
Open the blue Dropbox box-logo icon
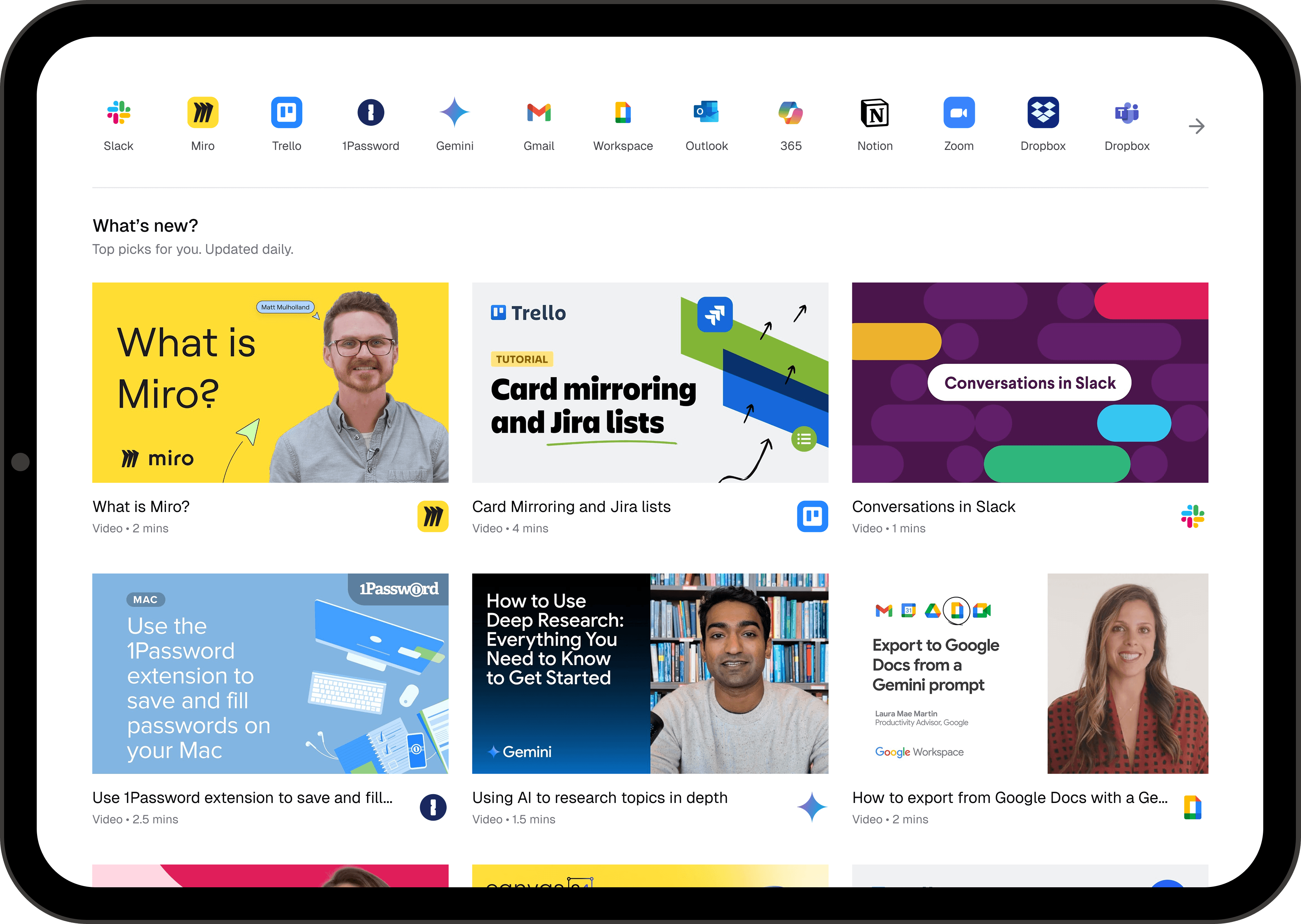coord(1043,112)
